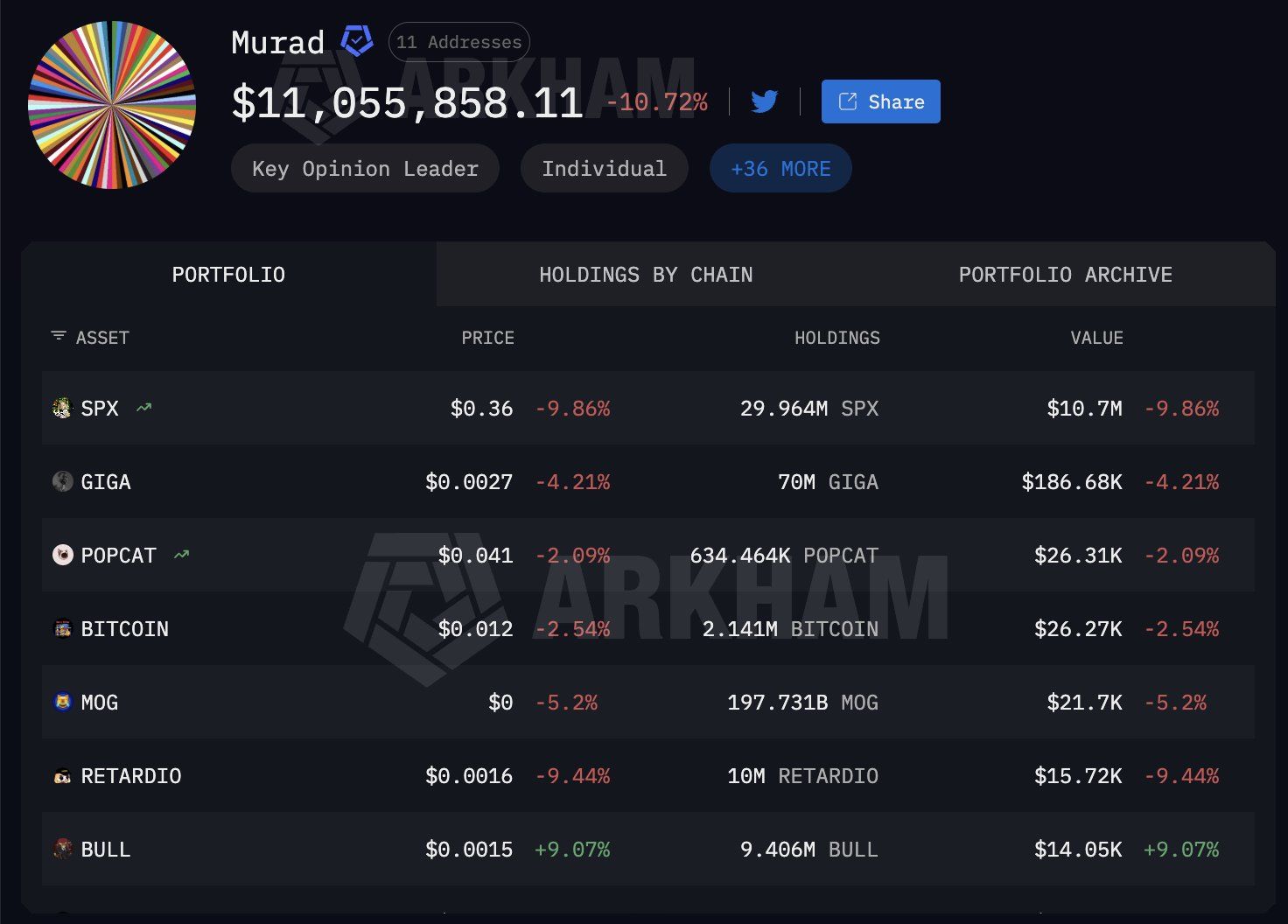Click the $26.31K POPCAT value

pos(1078,555)
